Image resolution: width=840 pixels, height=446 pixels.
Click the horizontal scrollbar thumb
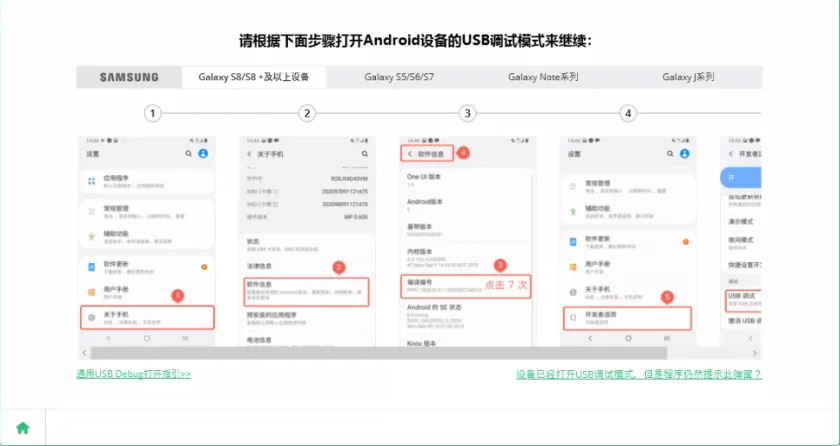click(x=379, y=353)
